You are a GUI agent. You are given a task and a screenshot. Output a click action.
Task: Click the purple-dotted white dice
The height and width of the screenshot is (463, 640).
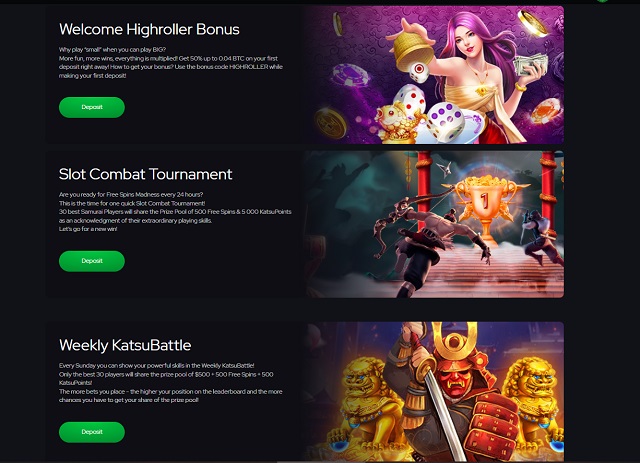pos(445,121)
